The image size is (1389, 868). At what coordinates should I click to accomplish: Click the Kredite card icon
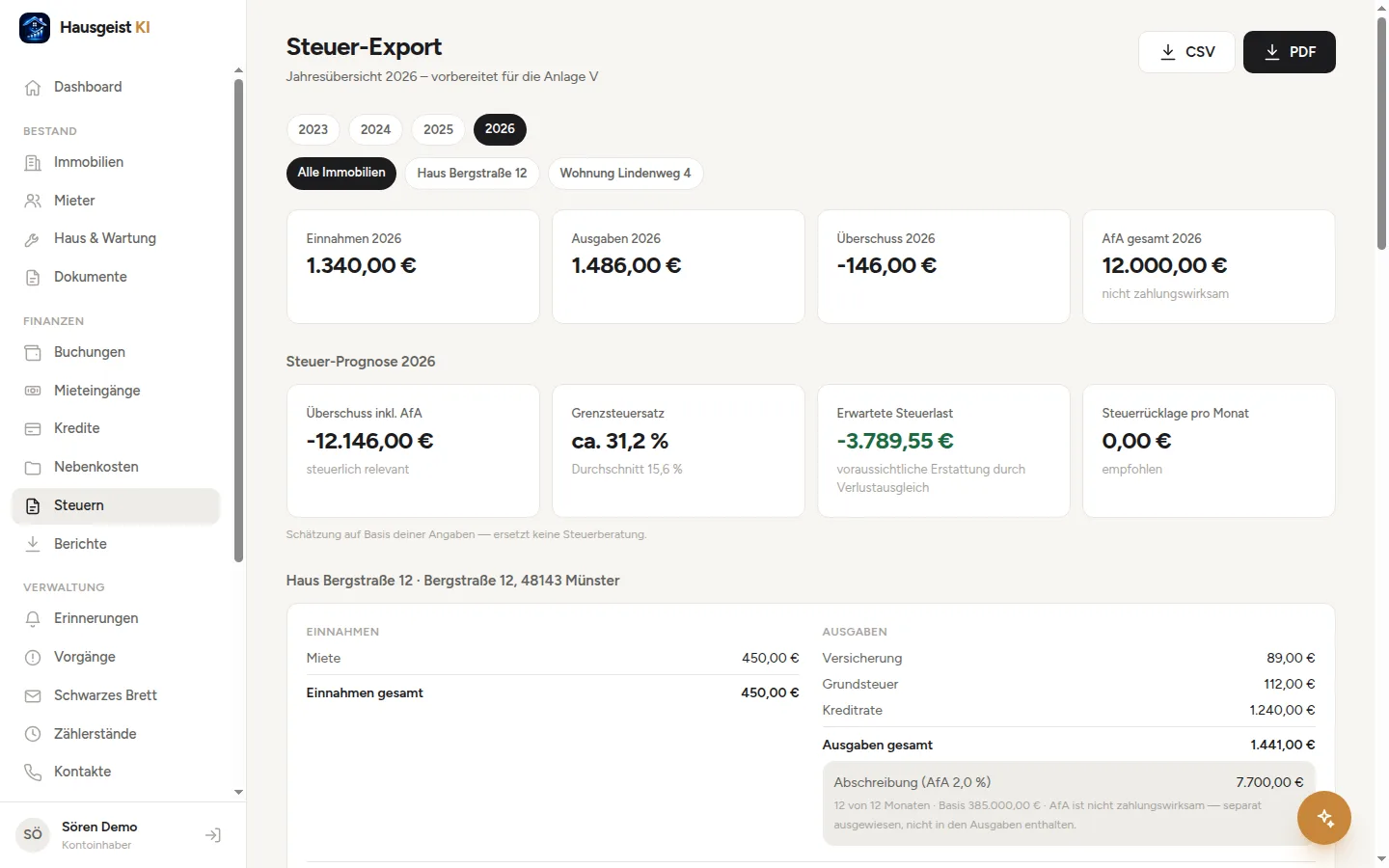pos(33,429)
